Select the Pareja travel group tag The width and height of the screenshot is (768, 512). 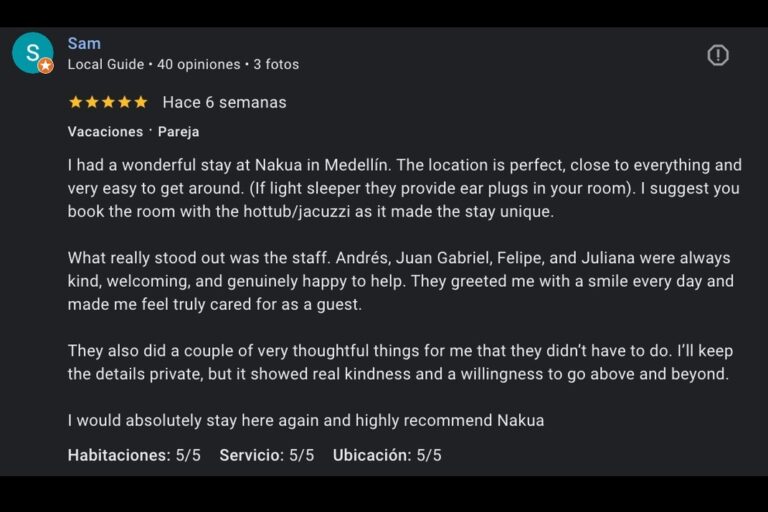coord(178,131)
